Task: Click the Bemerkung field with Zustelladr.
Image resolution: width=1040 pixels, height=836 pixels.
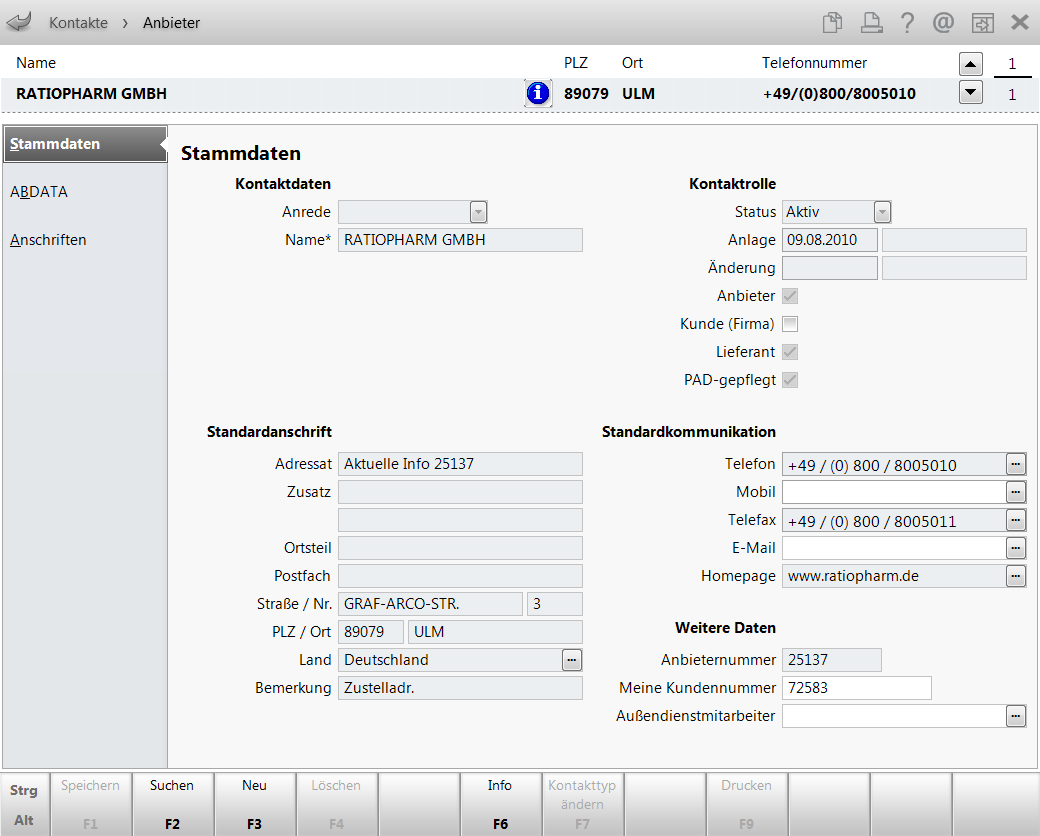Action: 460,688
